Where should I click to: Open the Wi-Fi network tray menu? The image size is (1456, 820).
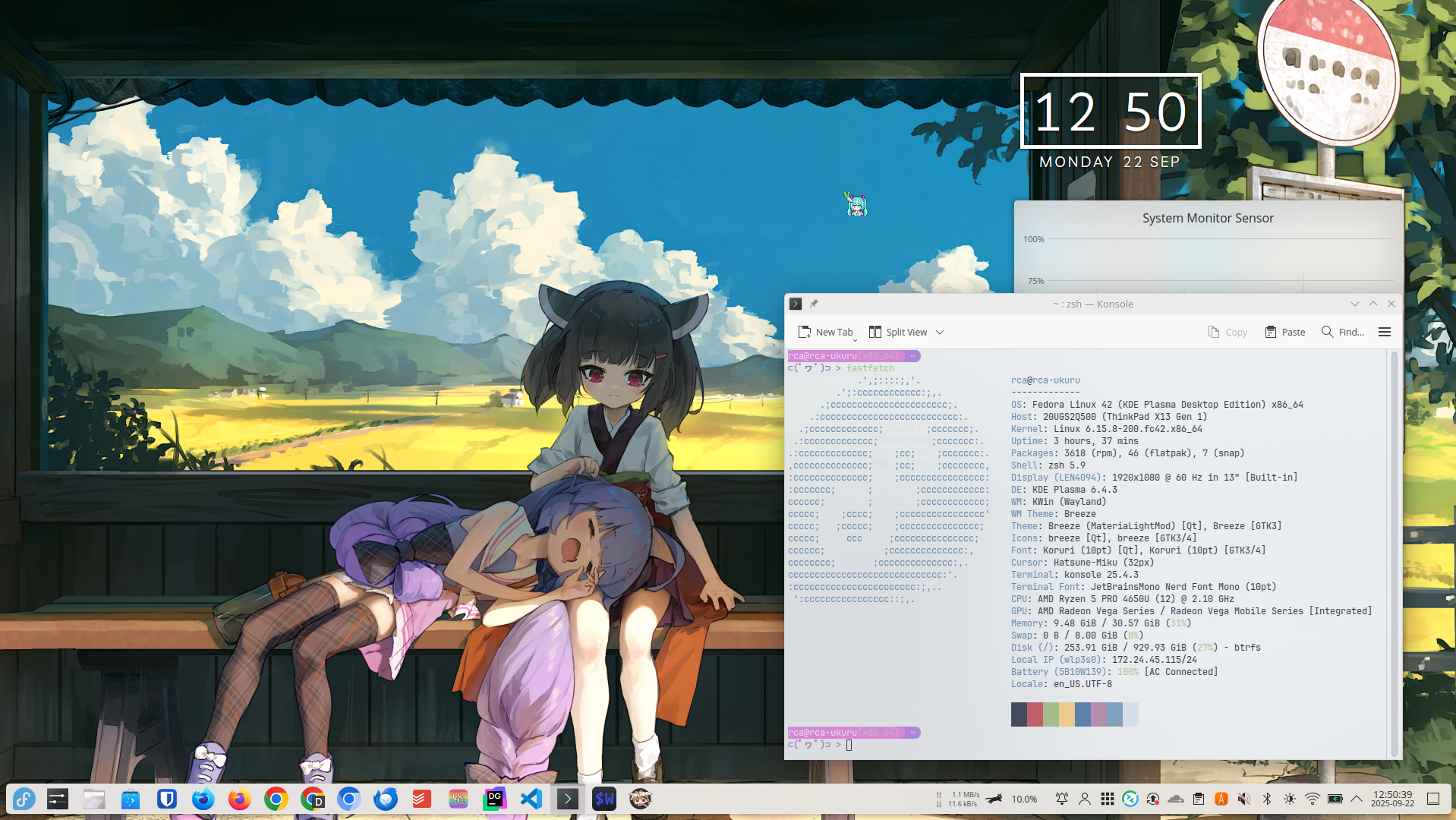click(x=1312, y=799)
